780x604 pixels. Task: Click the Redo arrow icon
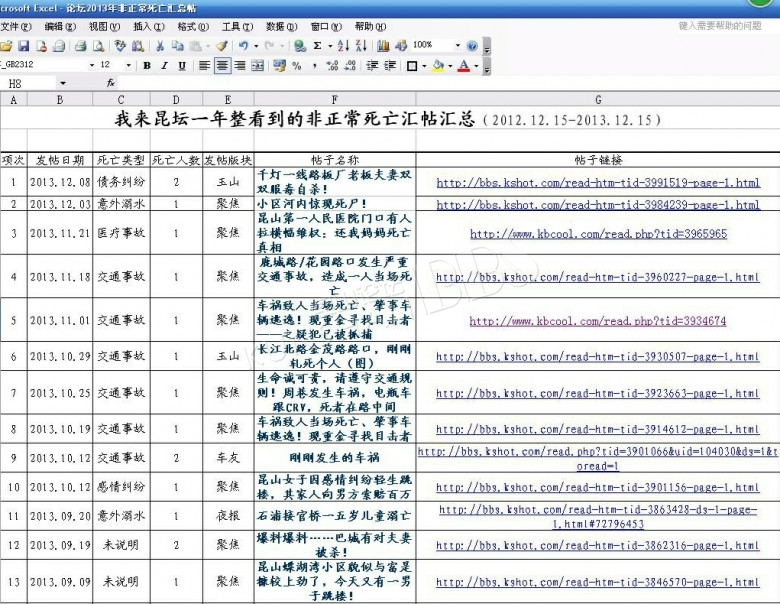270,46
